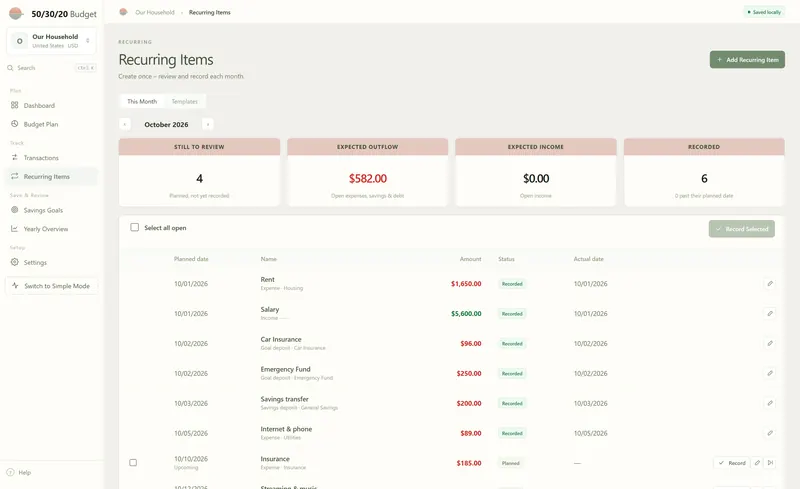Click the Recorded badge on Car Insurance row
Image resolution: width=800 pixels, height=489 pixels.
coord(512,344)
